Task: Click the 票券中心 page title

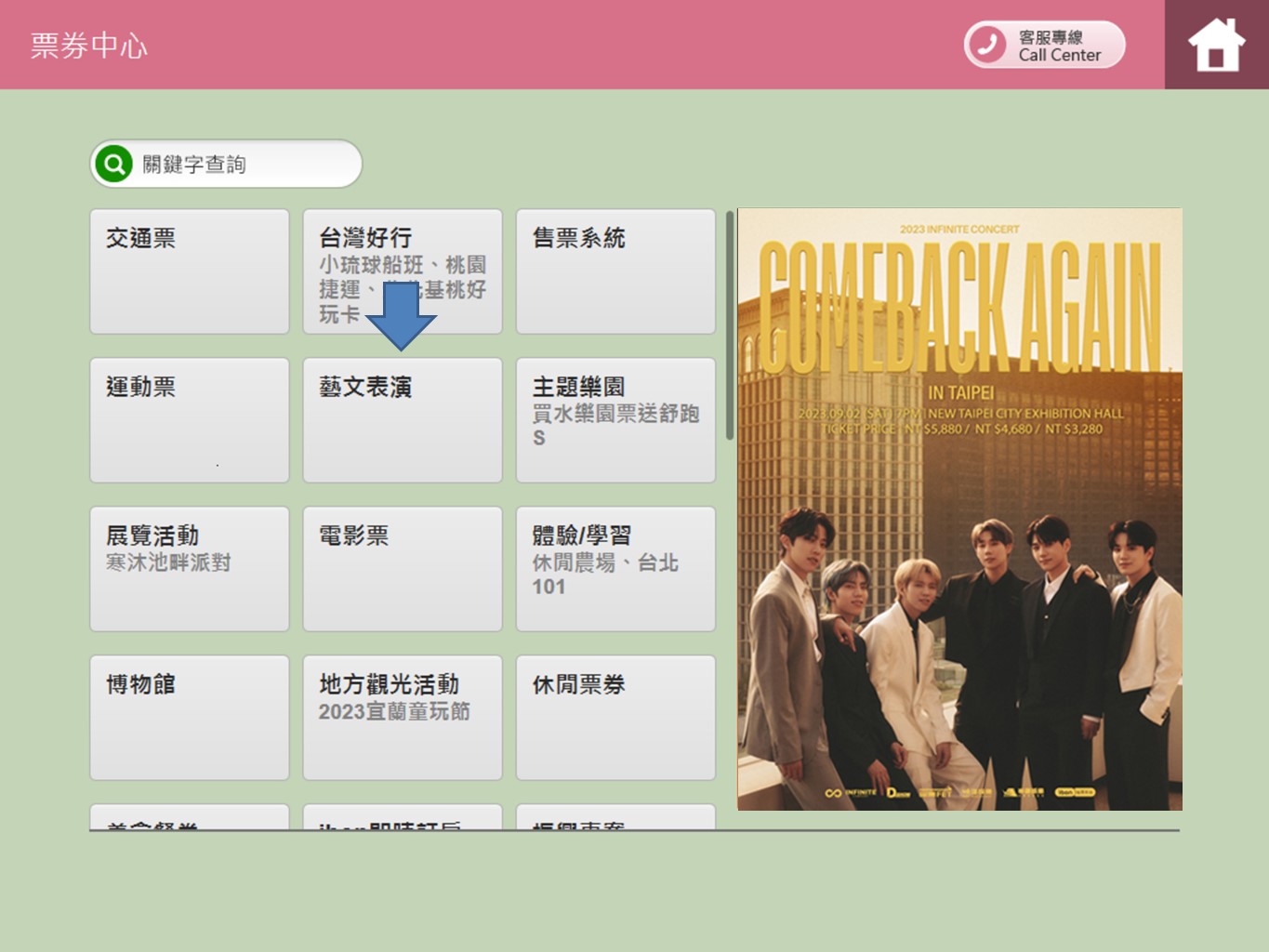Action: pyautogui.click(x=89, y=46)
